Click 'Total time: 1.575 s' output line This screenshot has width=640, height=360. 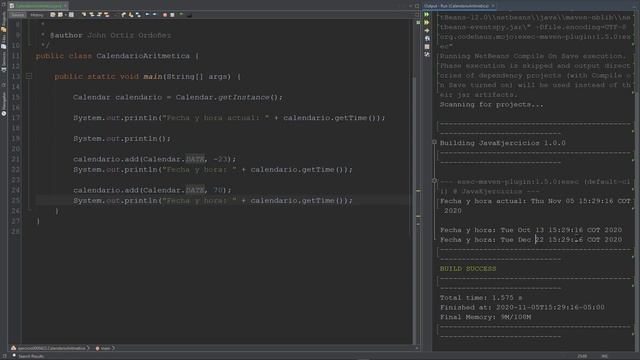pyautogui.click(x=481, y=298)
